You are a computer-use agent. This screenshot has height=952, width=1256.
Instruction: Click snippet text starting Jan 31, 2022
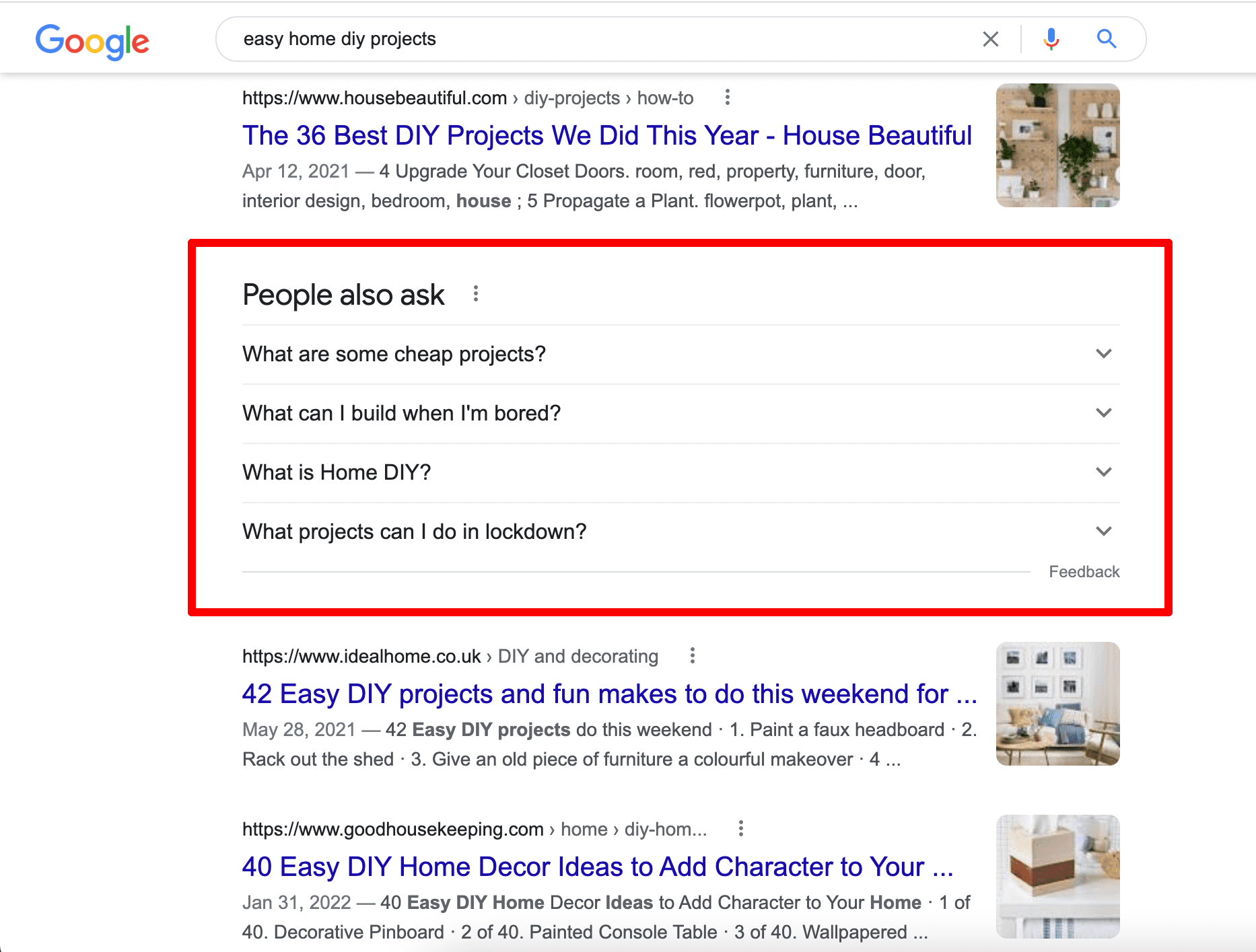click(x=606, y=918)
